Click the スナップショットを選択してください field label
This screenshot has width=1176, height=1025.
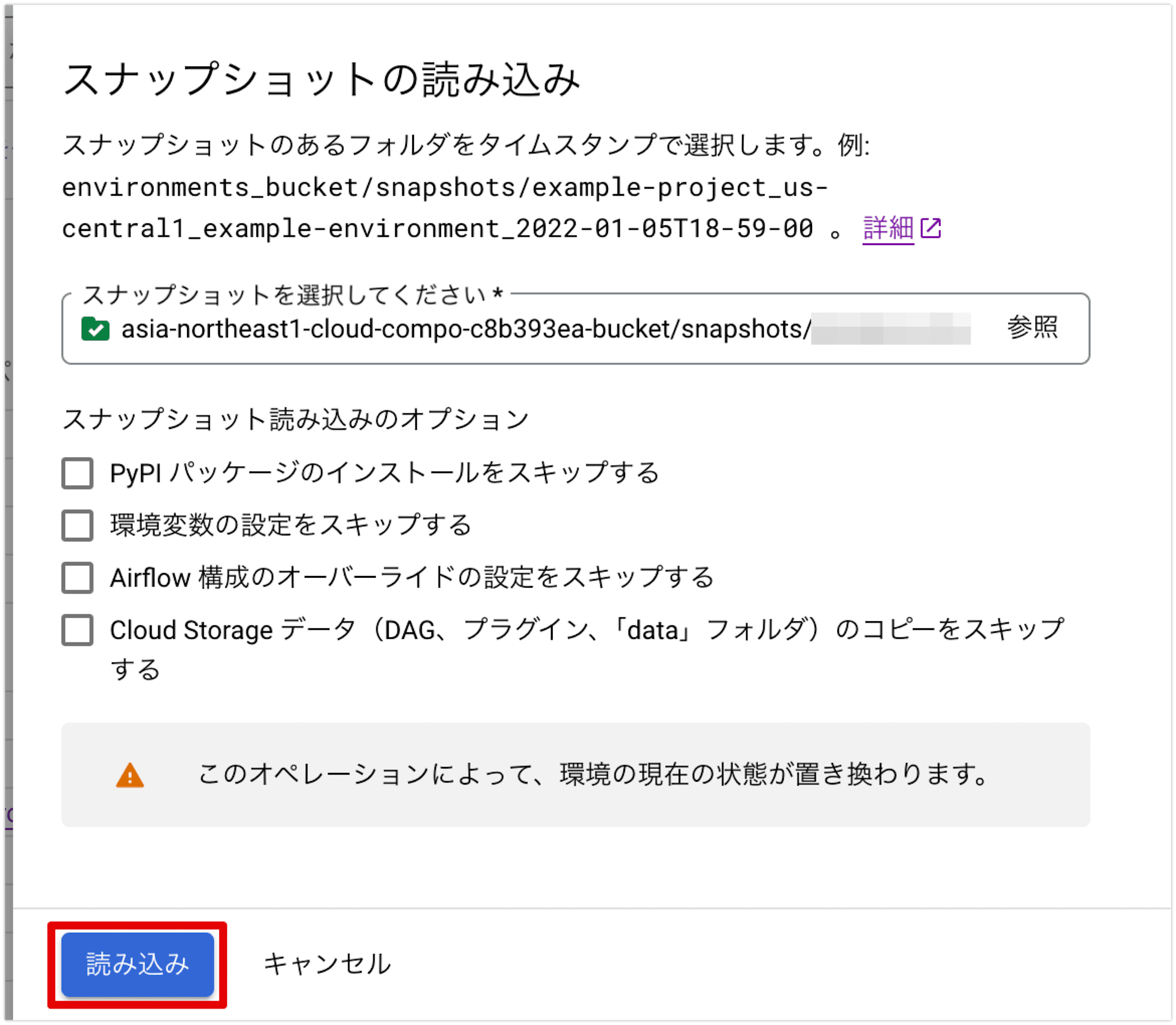point(292,294)
